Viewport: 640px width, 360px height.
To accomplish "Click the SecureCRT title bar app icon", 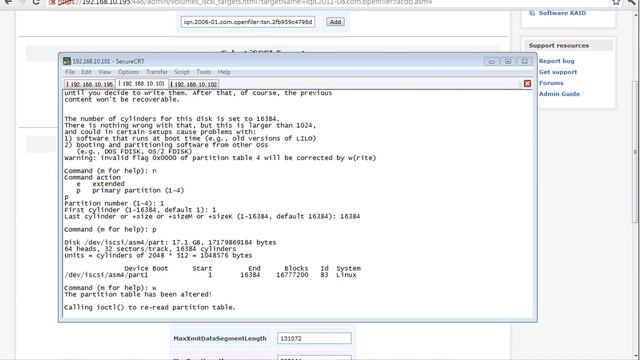I will coord(67,61).
